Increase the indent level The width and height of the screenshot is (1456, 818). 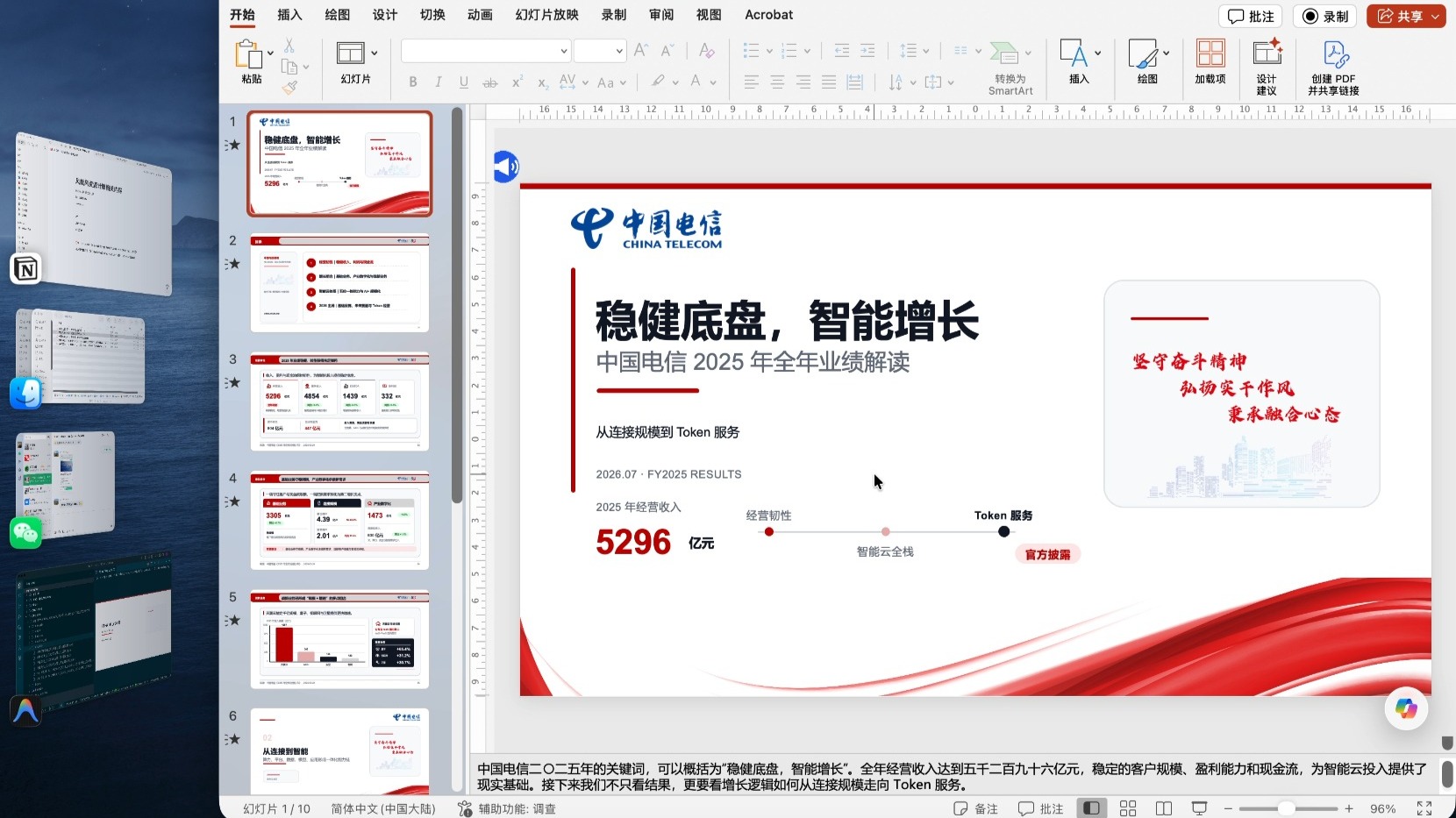coord(867,51)
